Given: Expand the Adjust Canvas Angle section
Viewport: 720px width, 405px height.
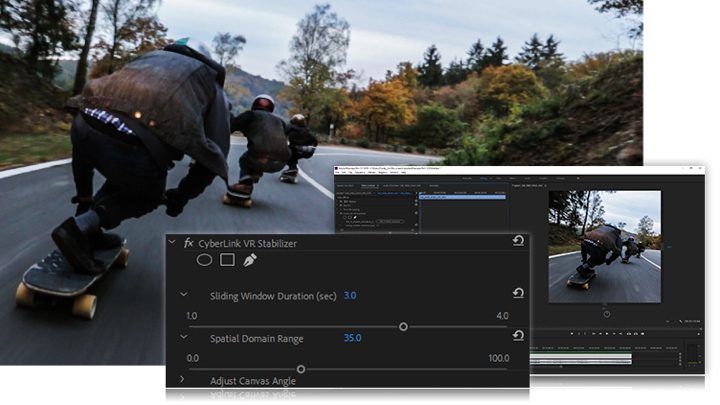Looking at the screenshot, I should 182,379.
